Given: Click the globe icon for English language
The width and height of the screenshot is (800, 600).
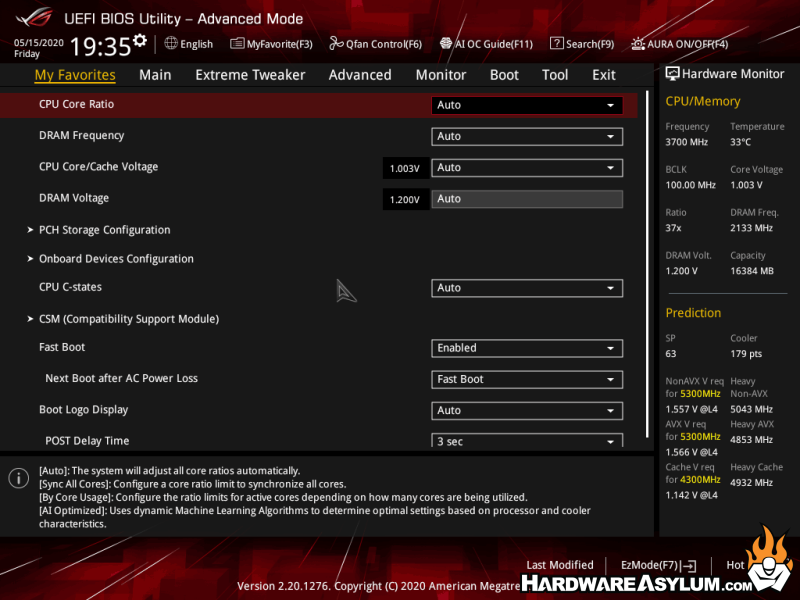Looking at the screenshot, I should 171,44.
